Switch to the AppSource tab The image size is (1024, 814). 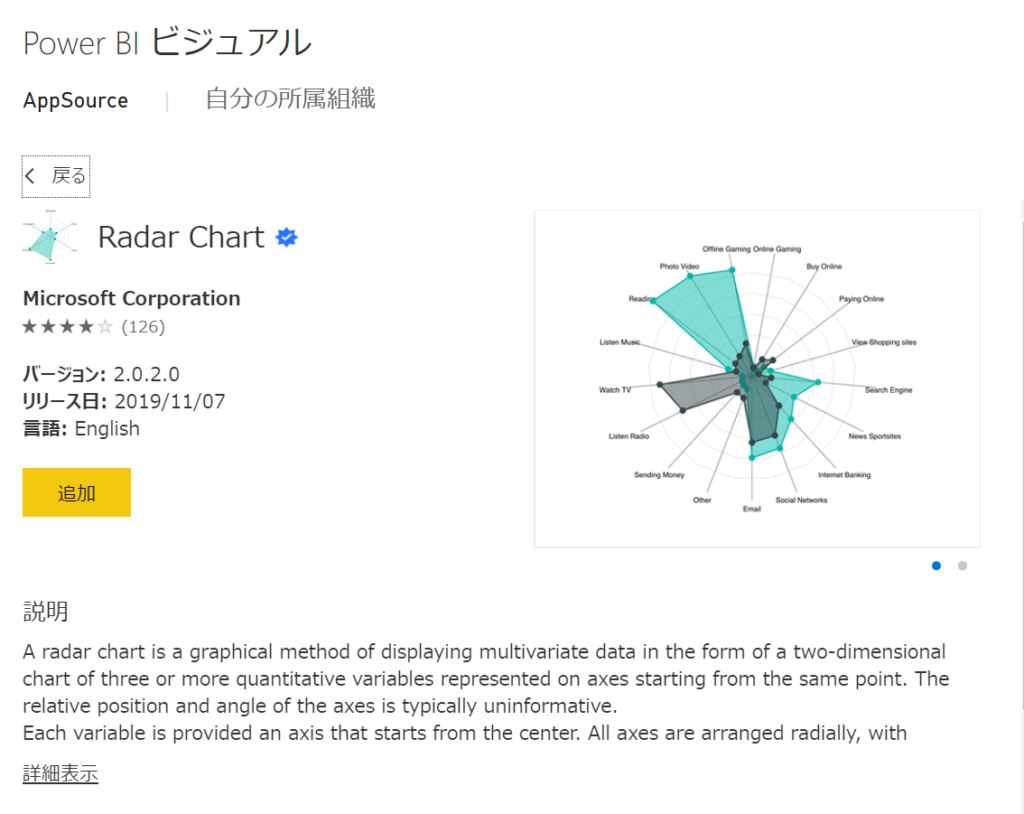click(x=75, y=100)
